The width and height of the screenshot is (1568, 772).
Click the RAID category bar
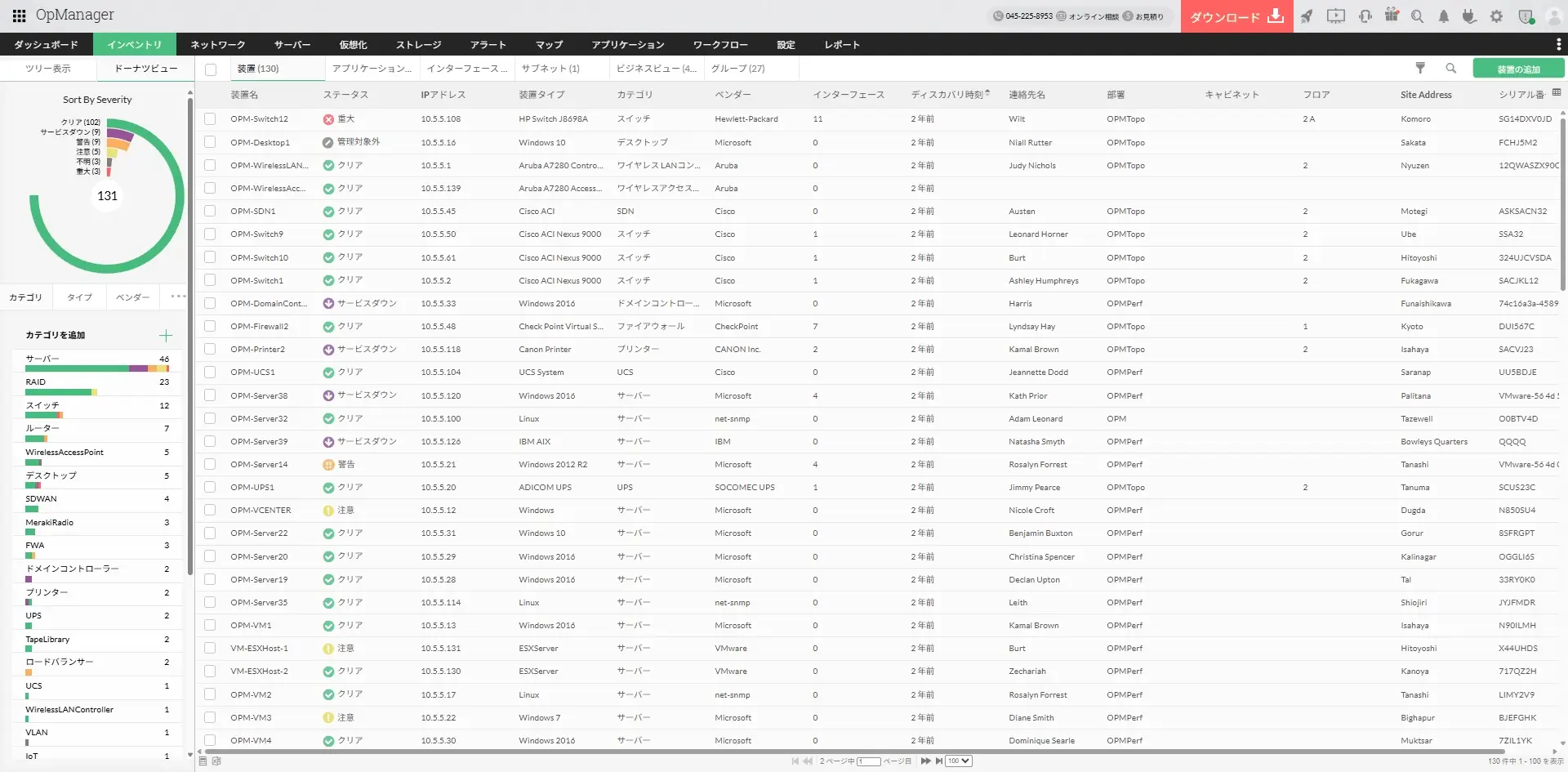(61, 392)
